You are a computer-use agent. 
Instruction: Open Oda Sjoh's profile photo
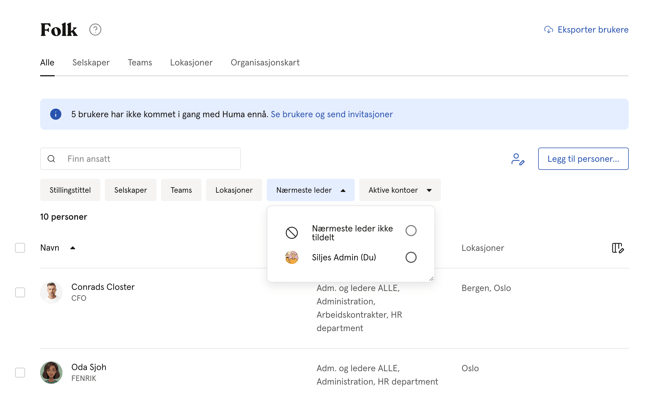tap(51, 372)
